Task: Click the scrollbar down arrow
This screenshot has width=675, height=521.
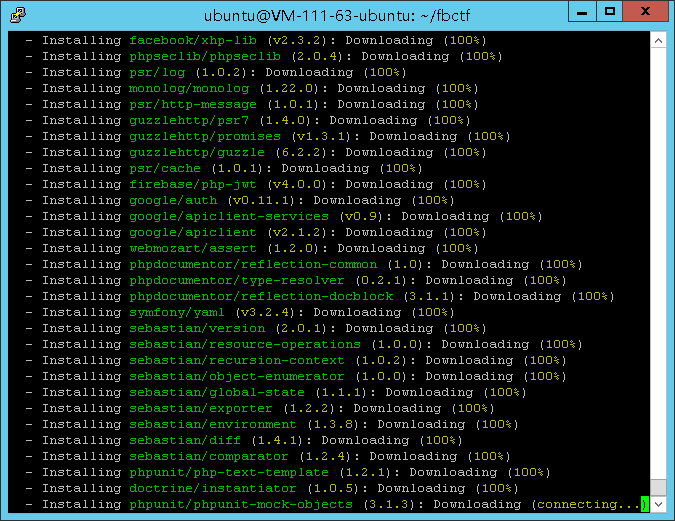Action: 658,504
